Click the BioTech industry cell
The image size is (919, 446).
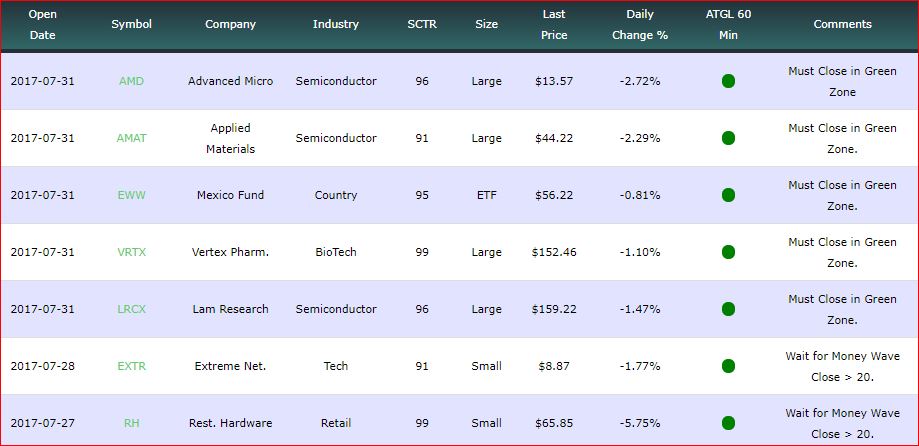point(335,252)
